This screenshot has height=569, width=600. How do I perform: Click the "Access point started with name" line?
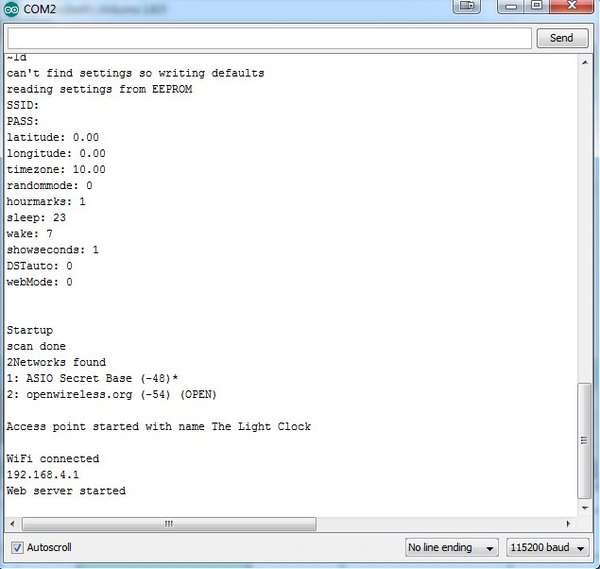[x=158, y=427]
